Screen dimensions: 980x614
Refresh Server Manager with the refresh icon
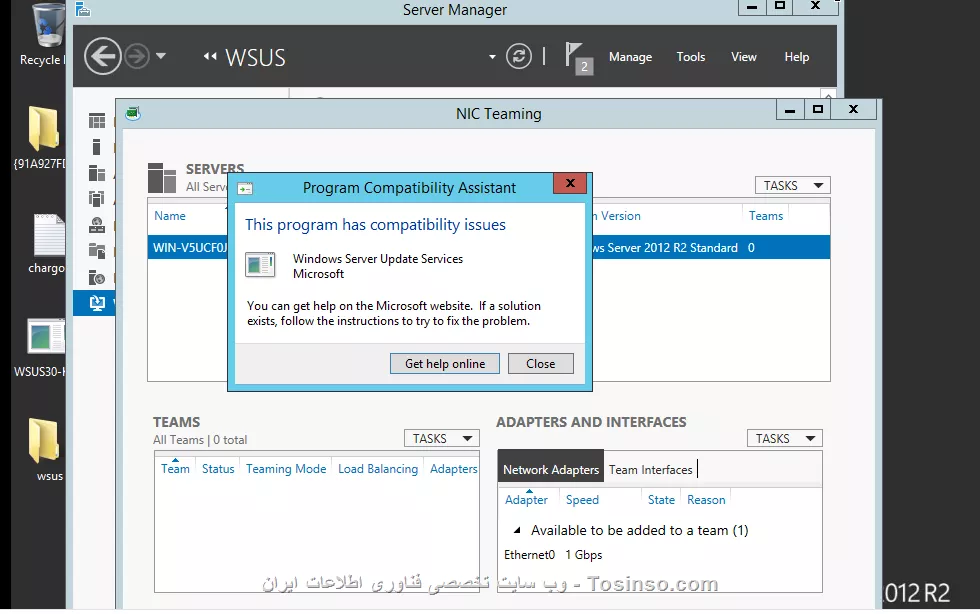[x=519, y=56]
